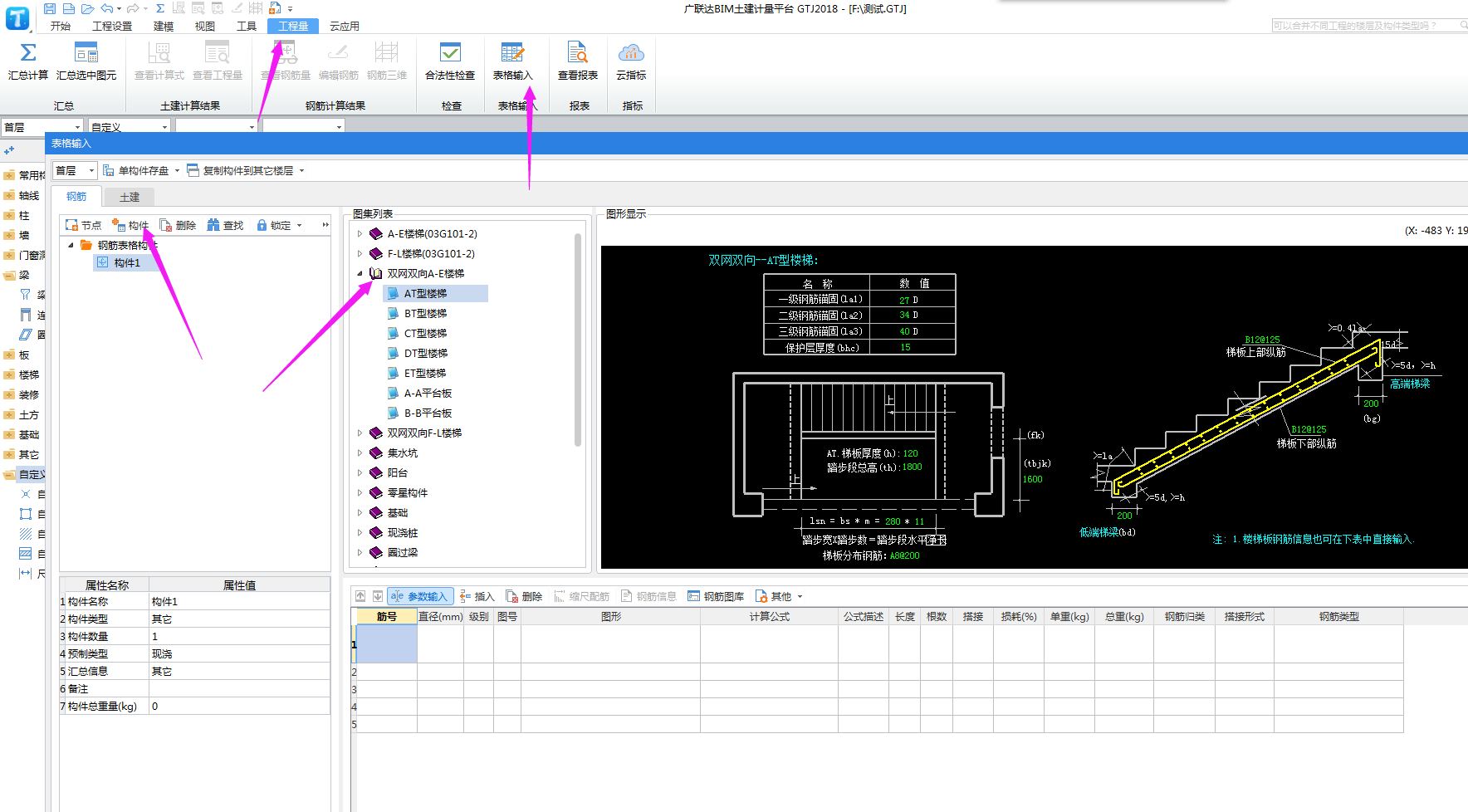This screenshot has height=812, width=1468.
Task: Select ET型楼梯 in the atlas list
Action: click(425, 374)
